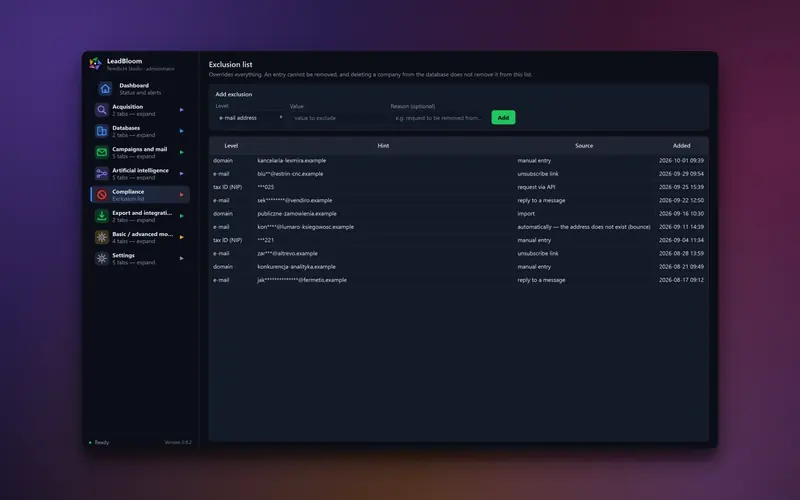Click the Basic / advanced mode icon
The width and height of the screenshot is (800, 500).
[102, 237]
